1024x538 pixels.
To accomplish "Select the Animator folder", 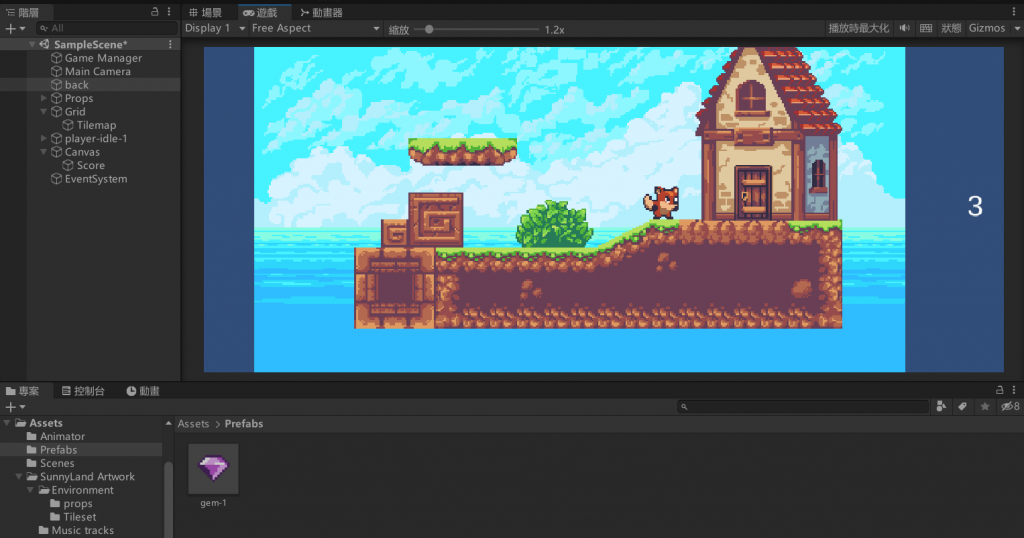I will pos(62,437).
